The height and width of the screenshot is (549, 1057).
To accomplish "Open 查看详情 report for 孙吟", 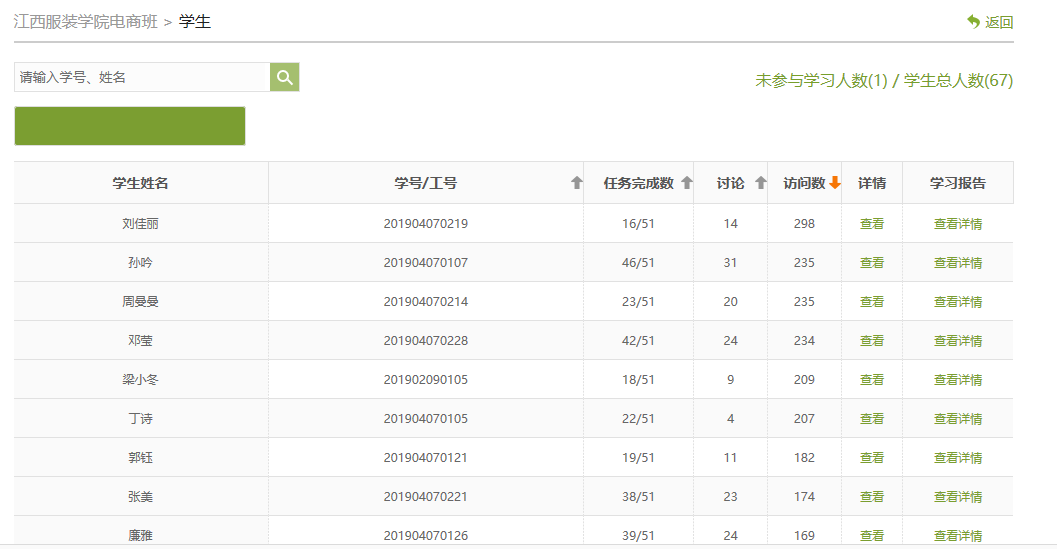I will coord(957,263).
